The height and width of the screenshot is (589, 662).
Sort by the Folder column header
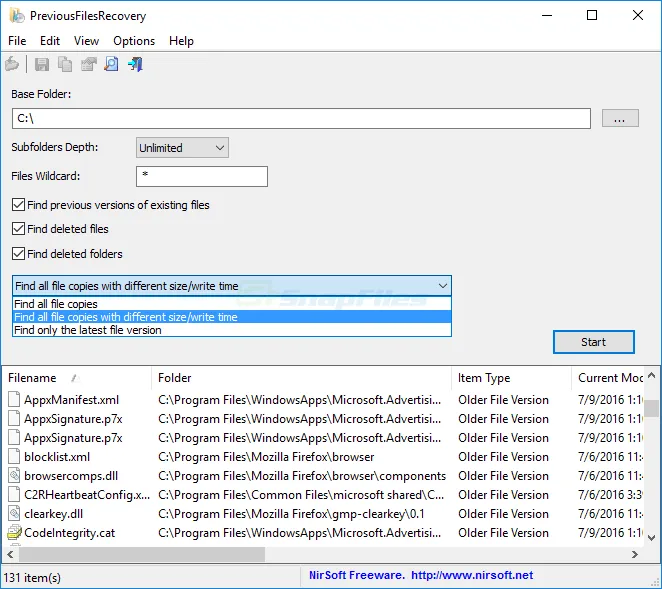pos(301,378)
